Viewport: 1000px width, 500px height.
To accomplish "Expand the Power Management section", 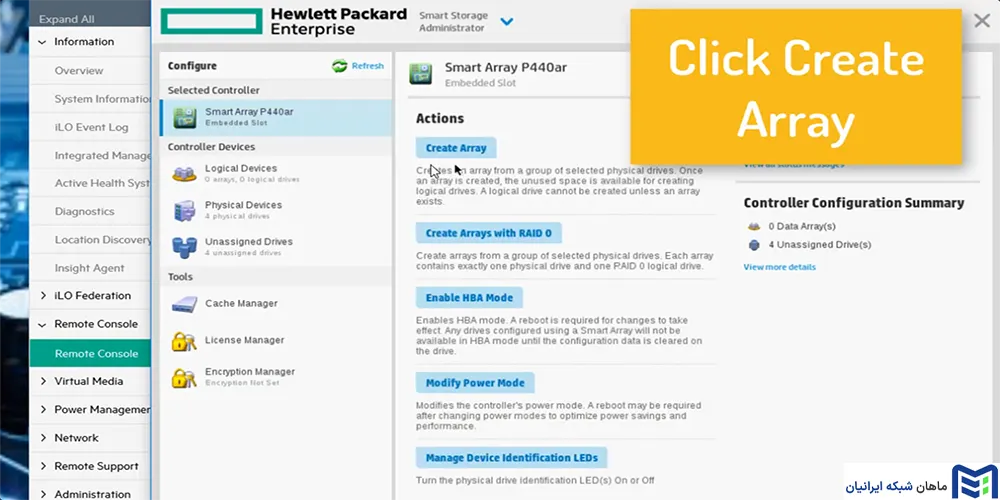I will (x=43, y=409).
